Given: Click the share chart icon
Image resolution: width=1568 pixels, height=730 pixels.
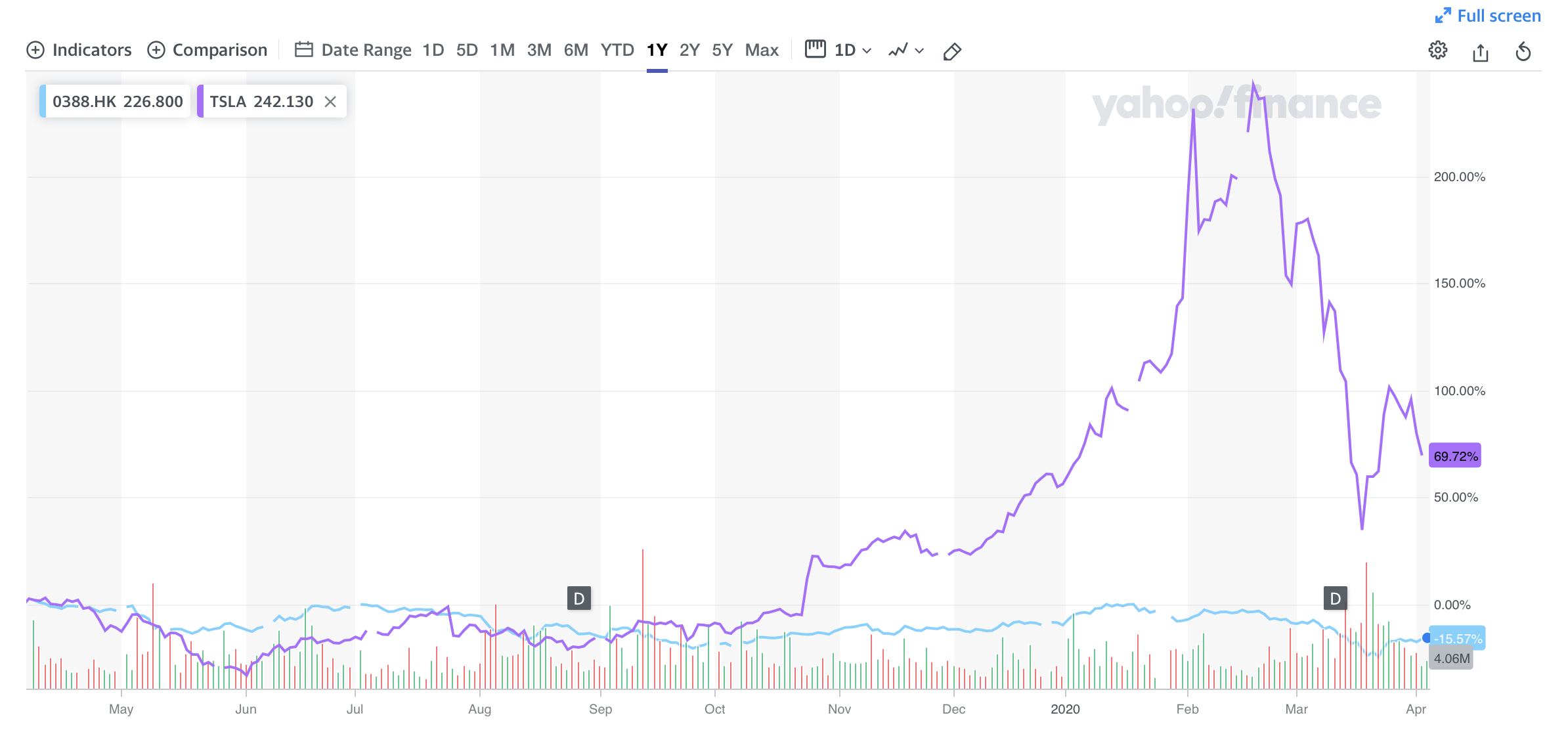Looking at the screenshot, I should (1480, 51).
